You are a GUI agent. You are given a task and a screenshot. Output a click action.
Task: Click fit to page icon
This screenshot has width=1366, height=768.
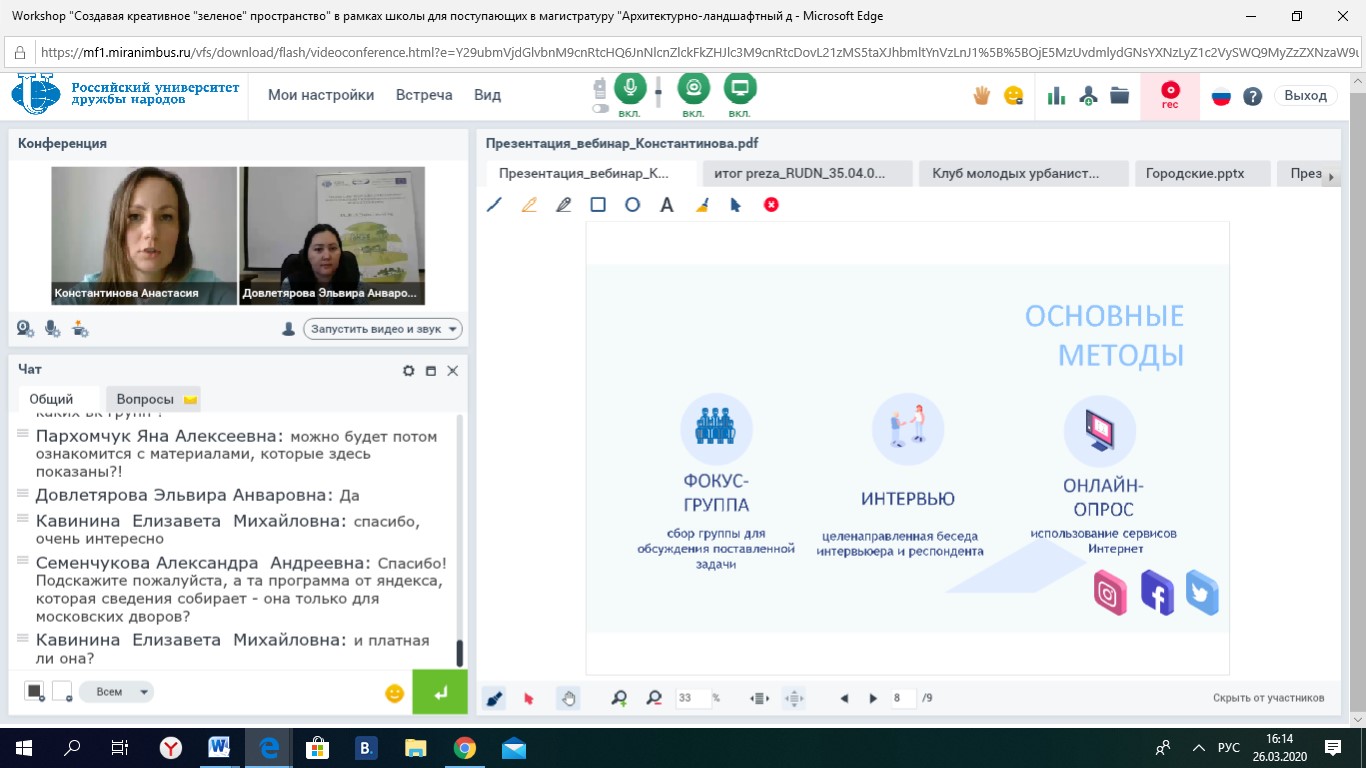point(794,698)
